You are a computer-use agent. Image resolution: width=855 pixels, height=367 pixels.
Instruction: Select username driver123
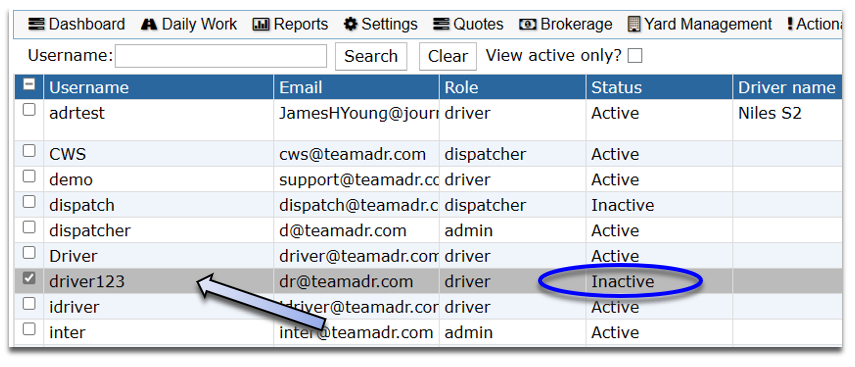point(87,281)
